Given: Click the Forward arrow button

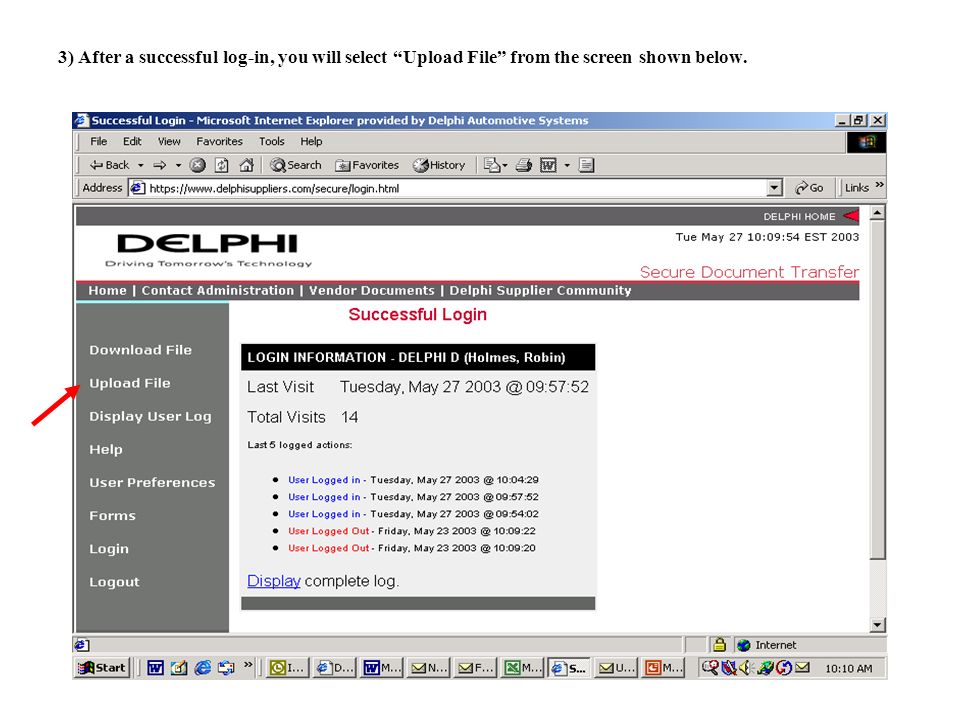Looking at the screenshot, I should point(160,165).
